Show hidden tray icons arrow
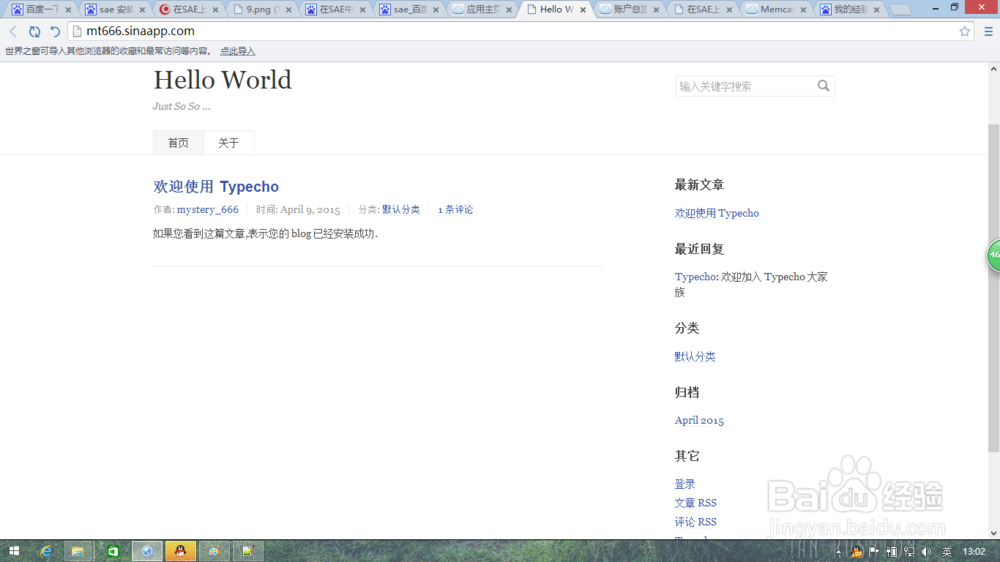 [x=838, y=552]
